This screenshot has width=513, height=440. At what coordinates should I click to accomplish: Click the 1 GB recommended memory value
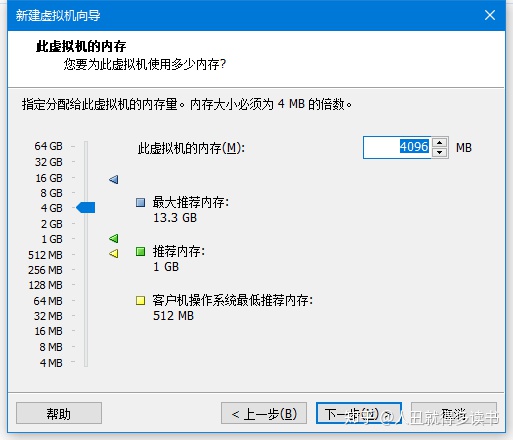(x=166, y=267)
